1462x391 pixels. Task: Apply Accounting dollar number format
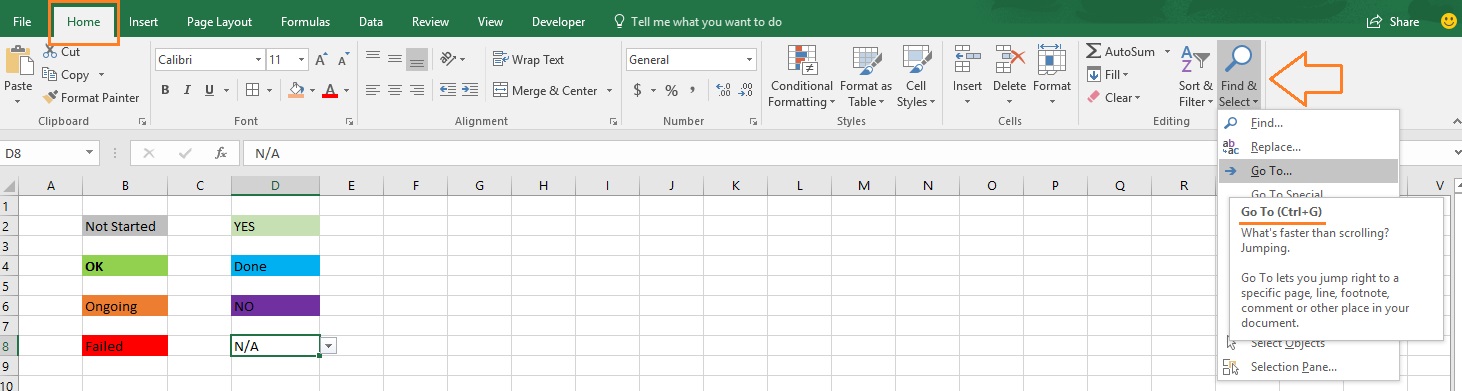pos(637,91)
